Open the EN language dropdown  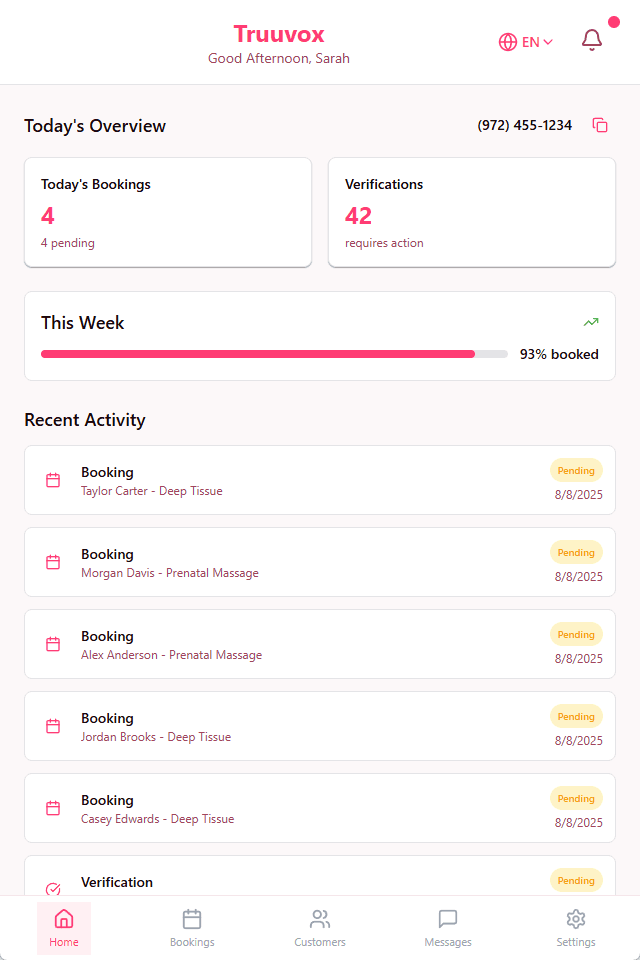pos(525,42)
